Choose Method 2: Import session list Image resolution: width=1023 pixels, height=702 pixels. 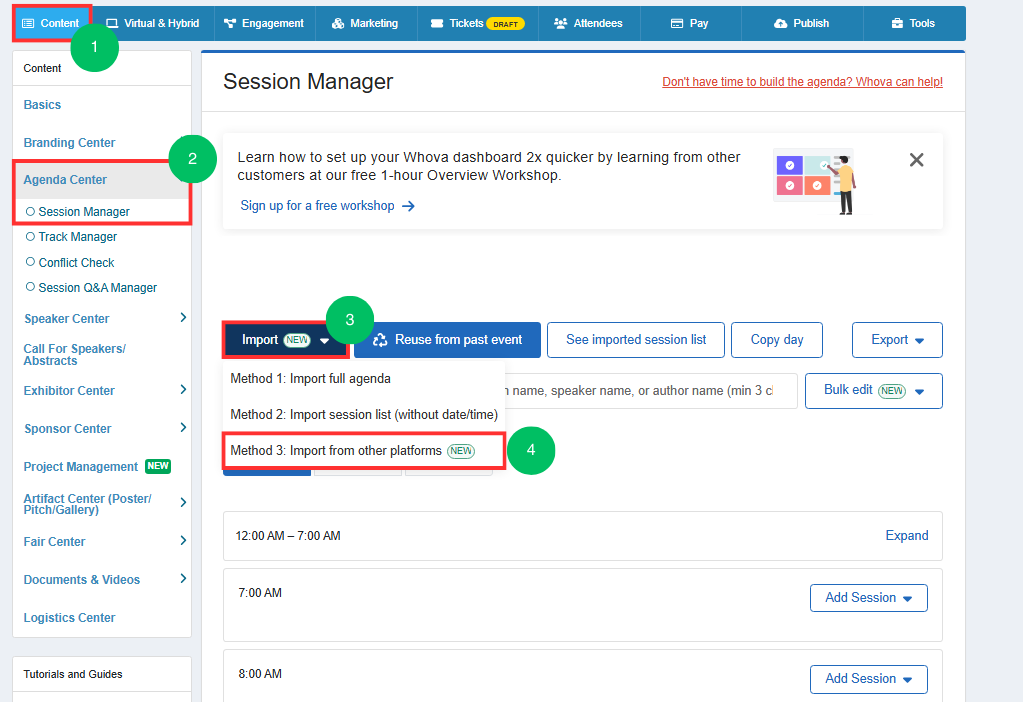pos(364,415)
